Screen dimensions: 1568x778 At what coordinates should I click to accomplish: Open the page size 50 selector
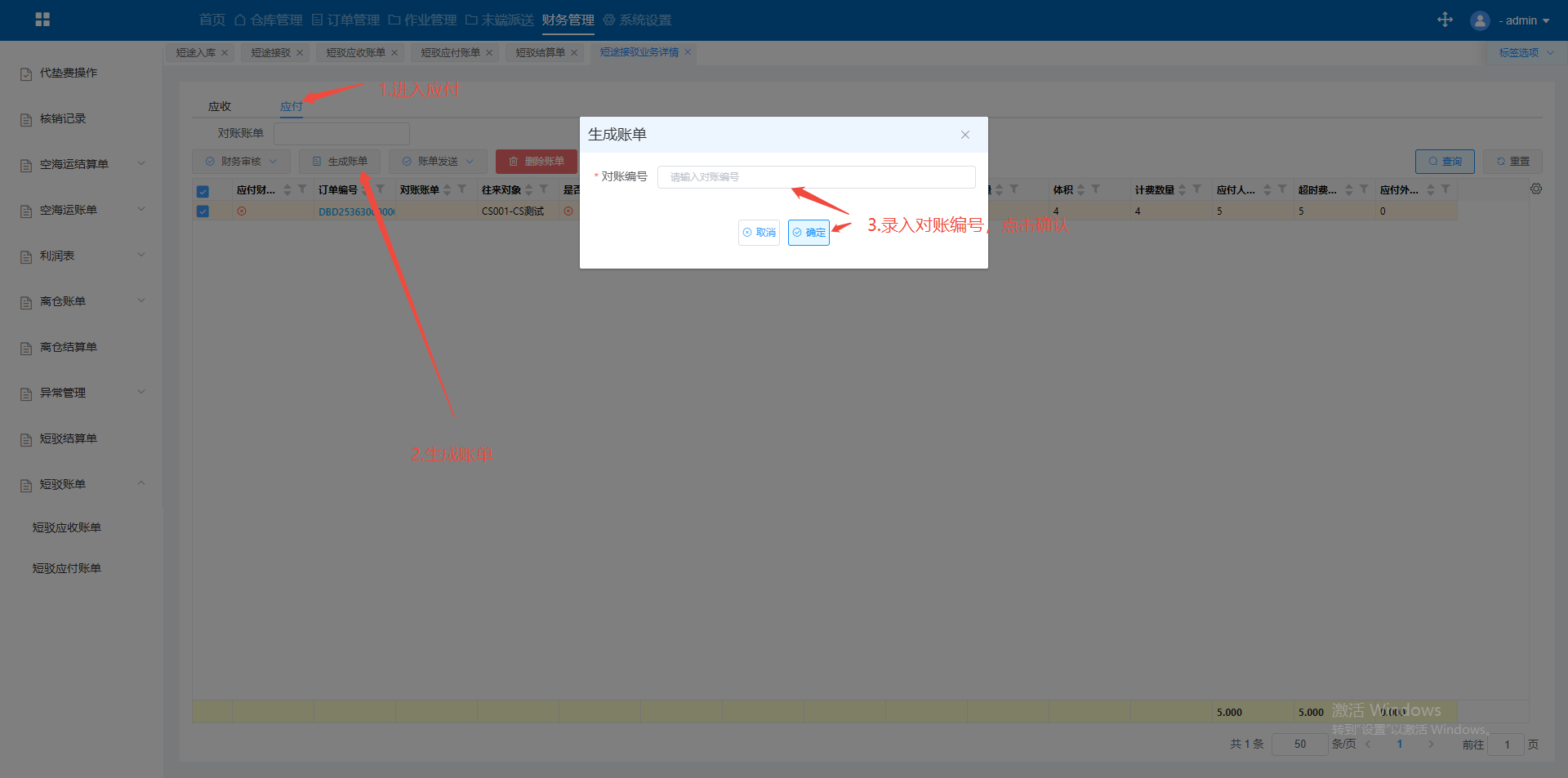[1299, 744]
